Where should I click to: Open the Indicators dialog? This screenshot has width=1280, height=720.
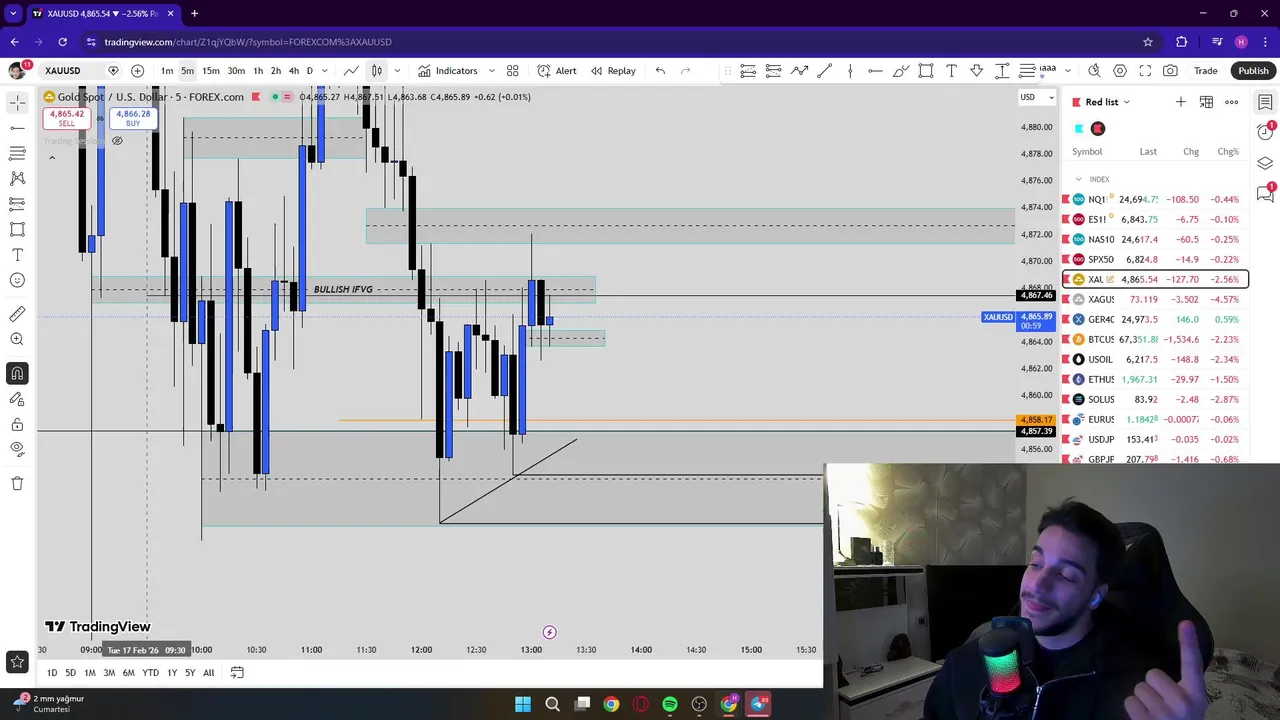[448, 71]
